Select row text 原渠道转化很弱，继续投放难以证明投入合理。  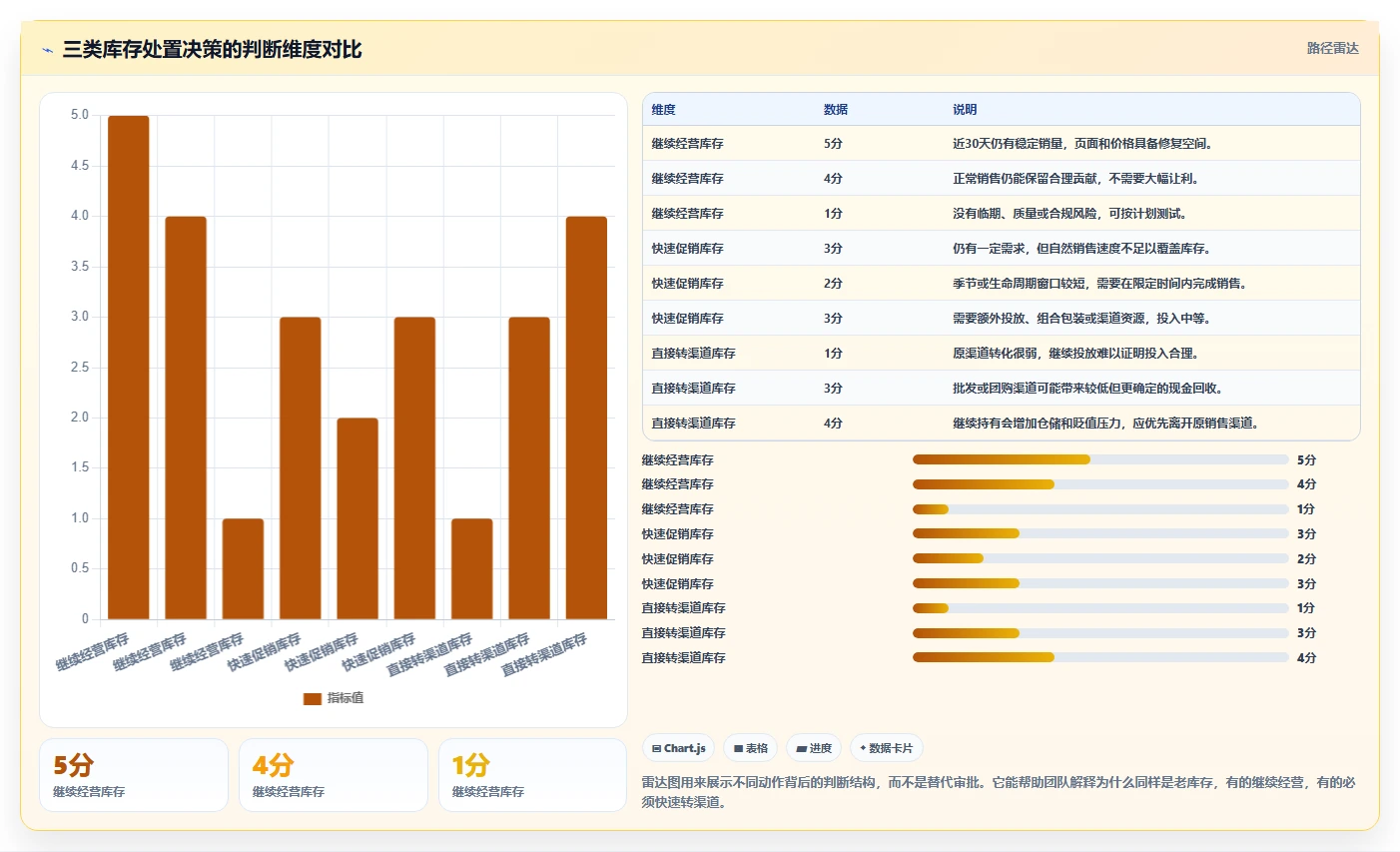click(1077, 354)
